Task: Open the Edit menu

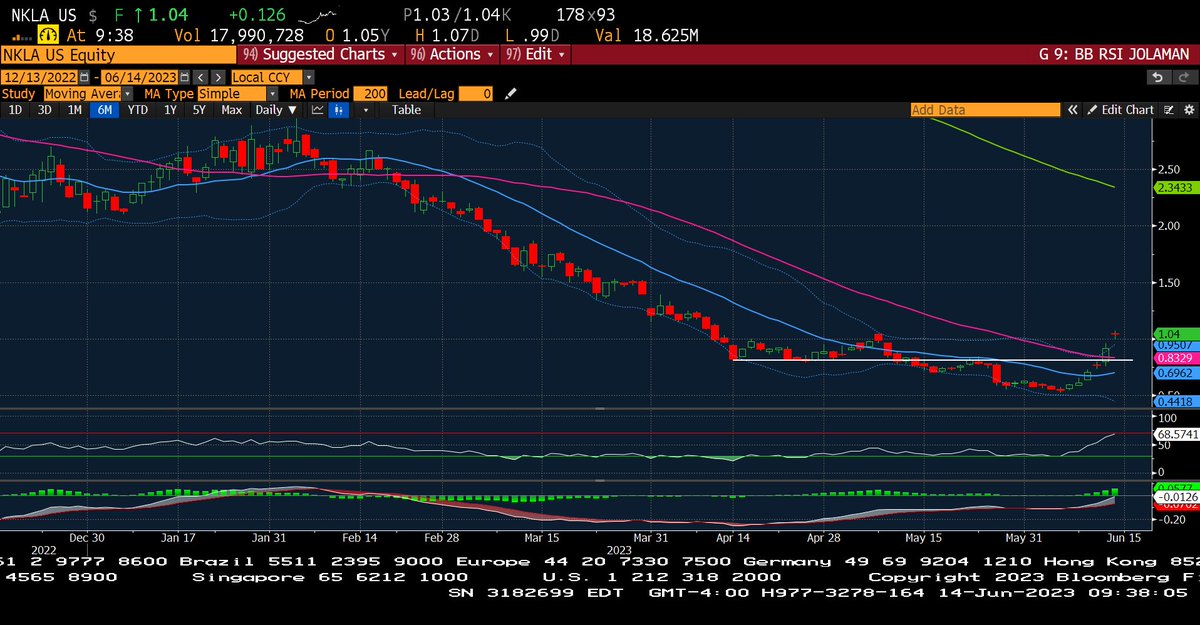Action: (533, 54)
